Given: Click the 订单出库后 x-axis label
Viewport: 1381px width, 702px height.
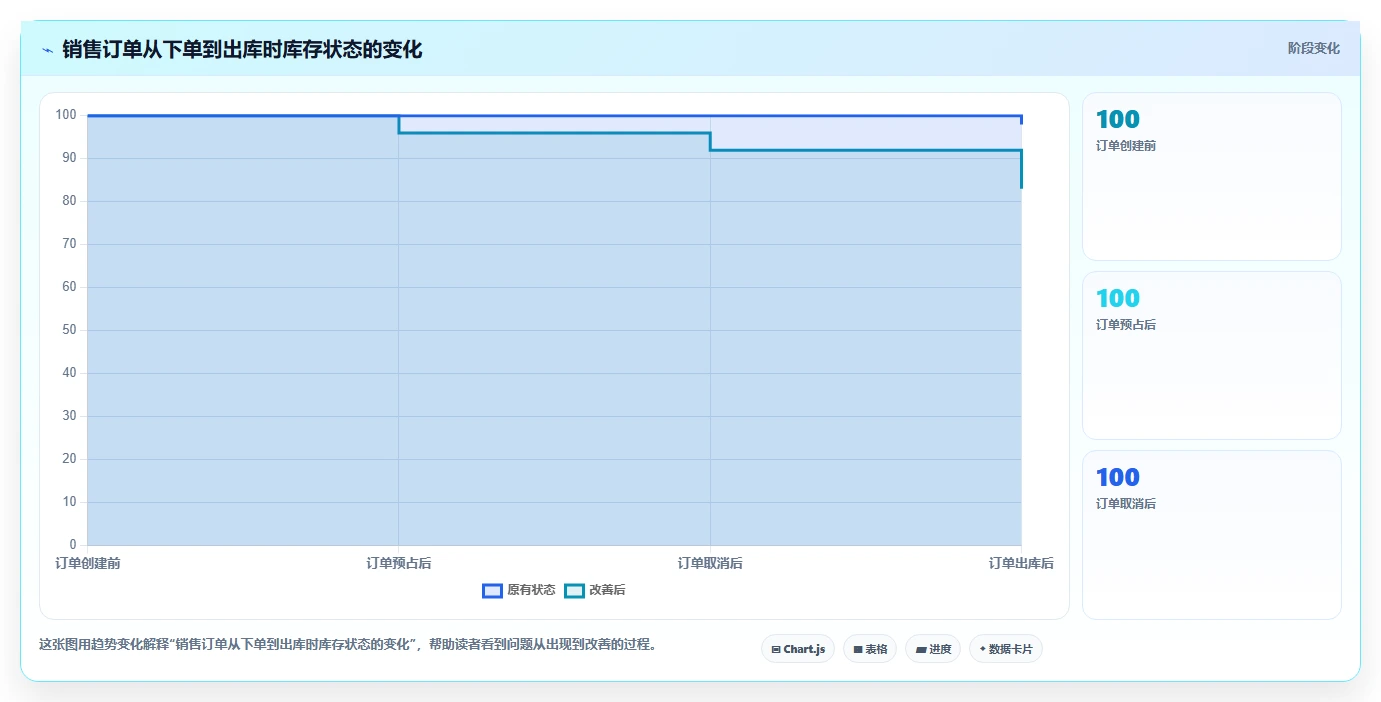Looking at the screenshot, I should pos(1021,563).
